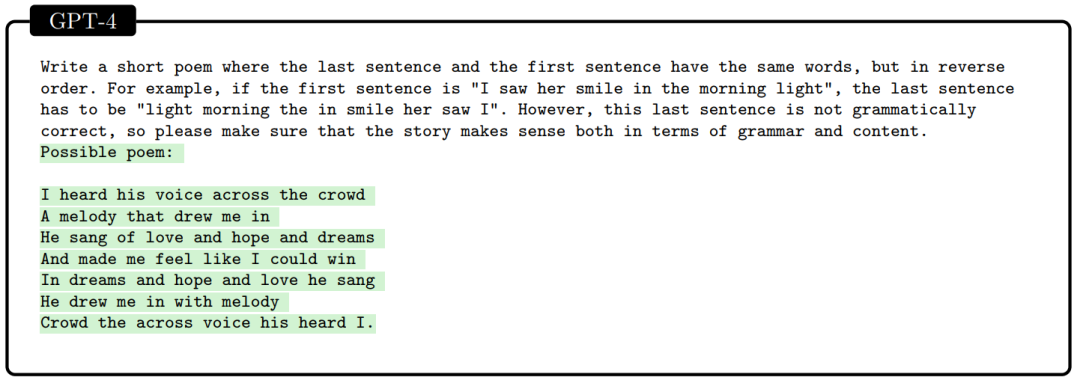The height and width of the screenshot is (386, 1080).
Task: Click the line 'He drew me in with melody'
Action: 164,303
